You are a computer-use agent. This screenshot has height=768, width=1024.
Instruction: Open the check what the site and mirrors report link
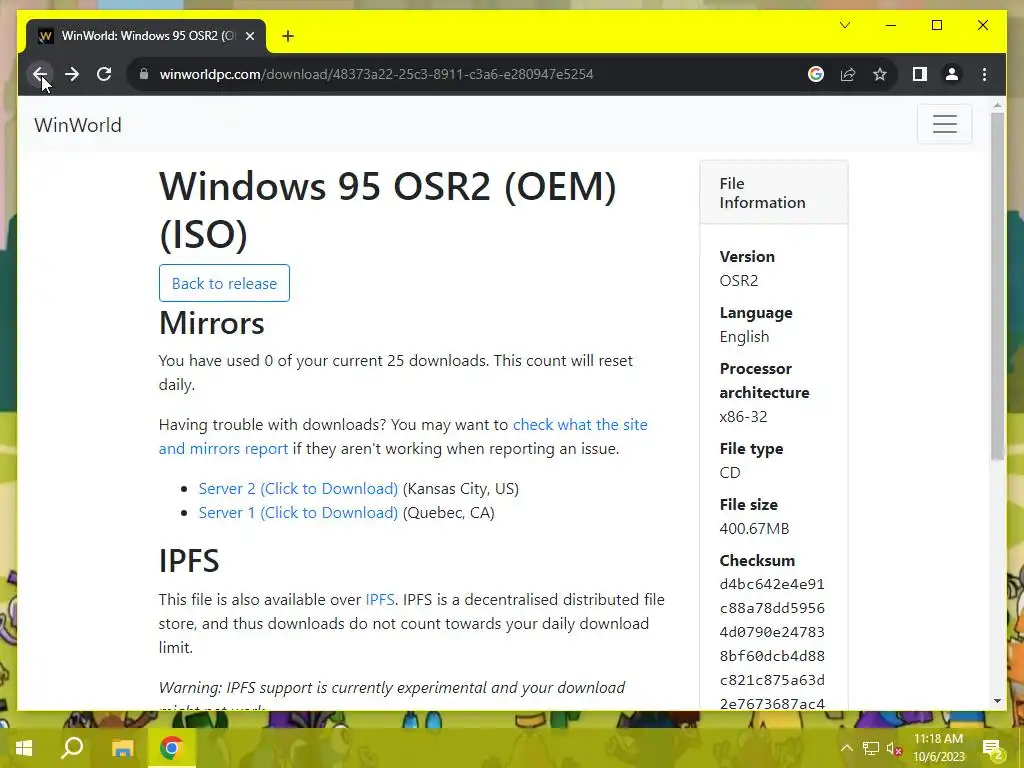point(403,436)
